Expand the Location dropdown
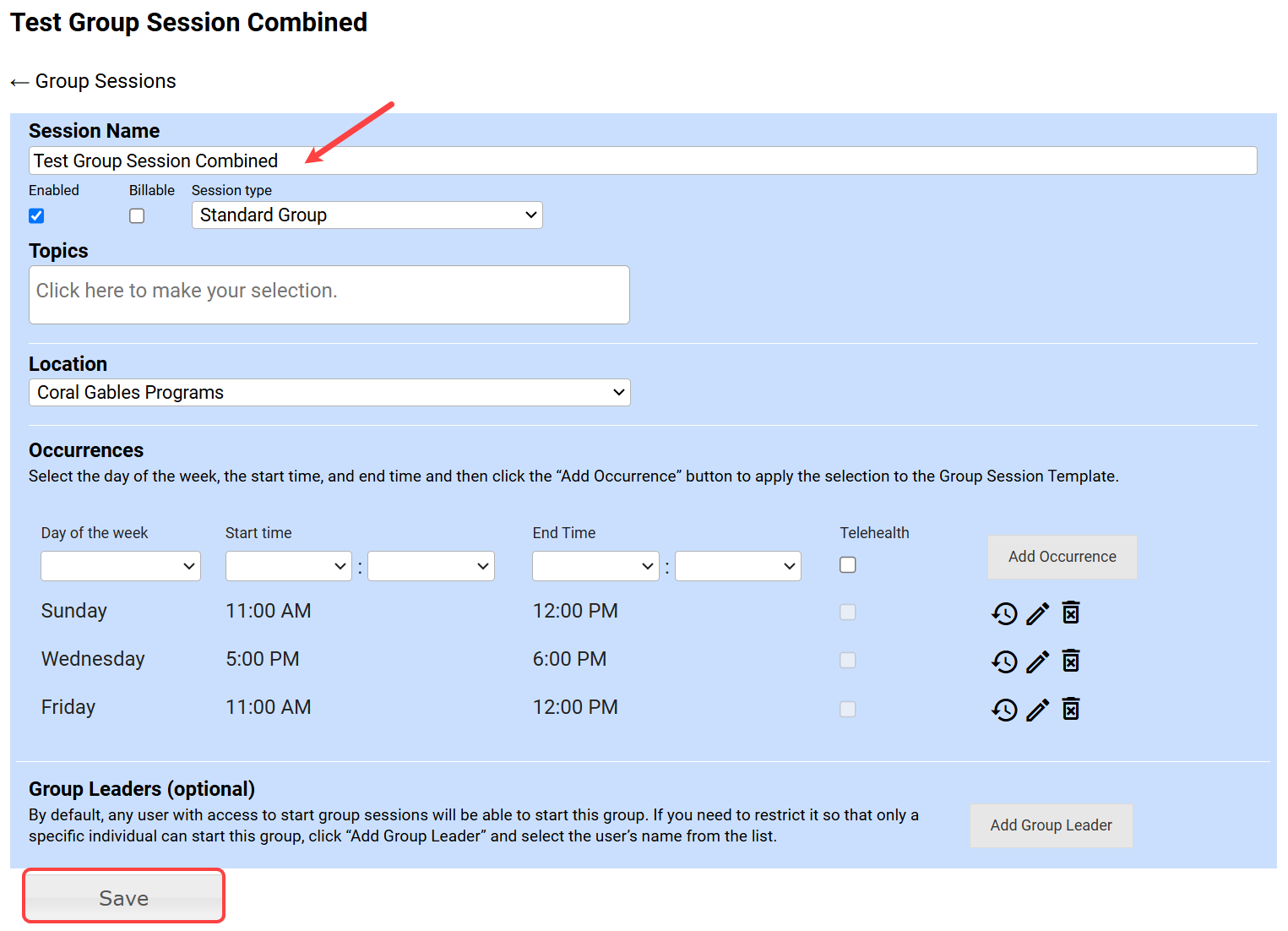This screenshot has width=1288, height=931. coord(329,393)
